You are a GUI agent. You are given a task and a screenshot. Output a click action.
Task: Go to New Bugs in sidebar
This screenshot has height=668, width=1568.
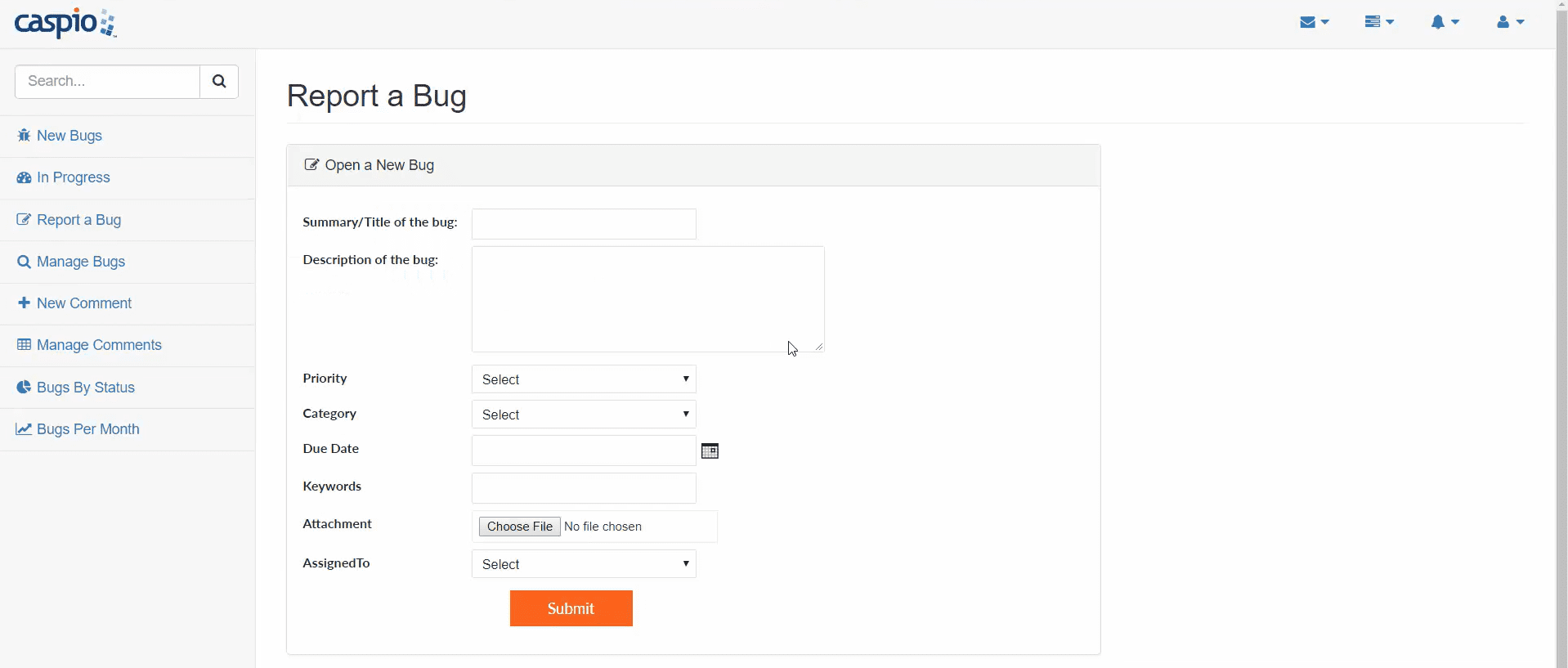[x=69, y=136]
